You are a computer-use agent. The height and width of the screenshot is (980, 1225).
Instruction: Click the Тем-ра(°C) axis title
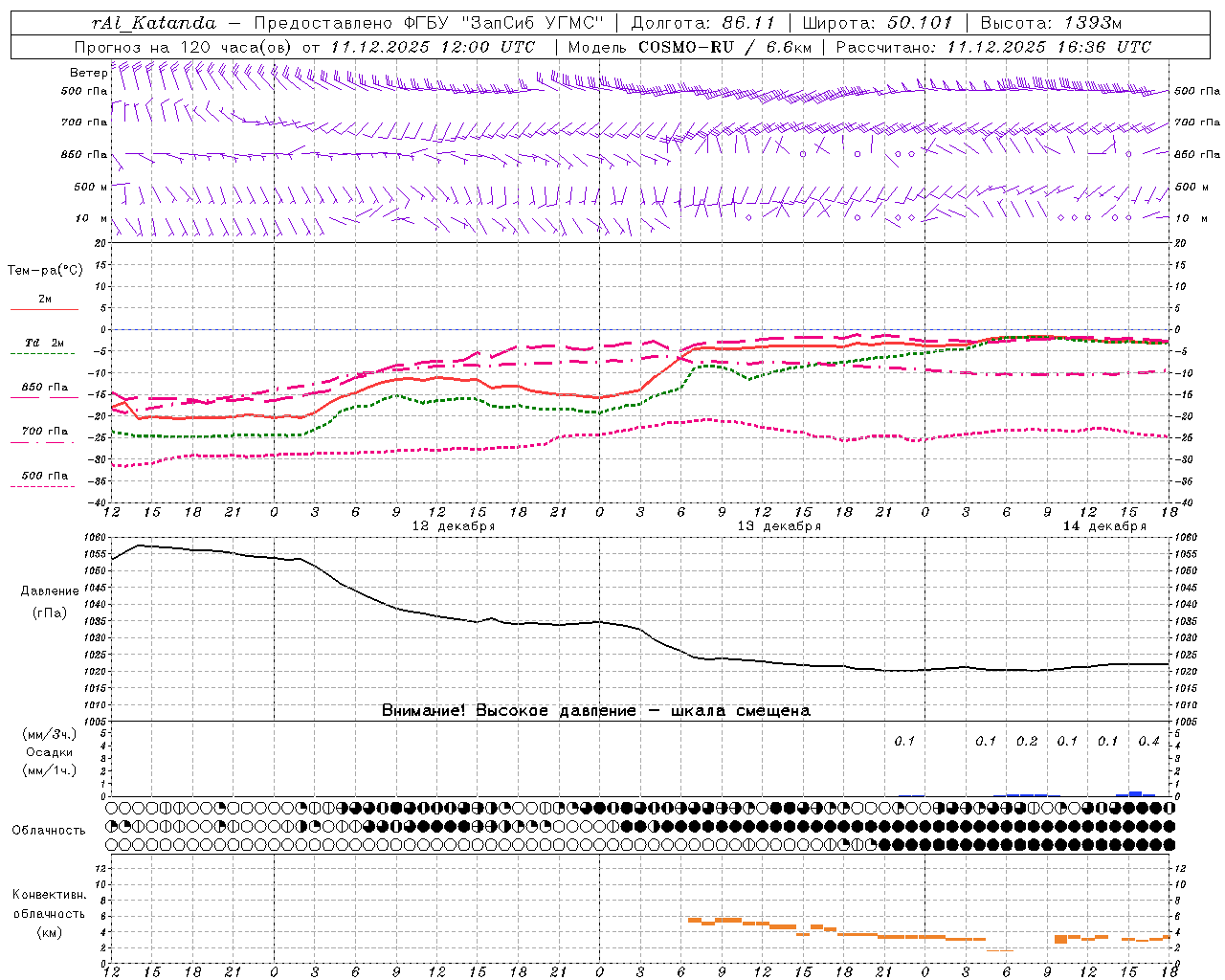pyautogui.click(x=45, y=270)
